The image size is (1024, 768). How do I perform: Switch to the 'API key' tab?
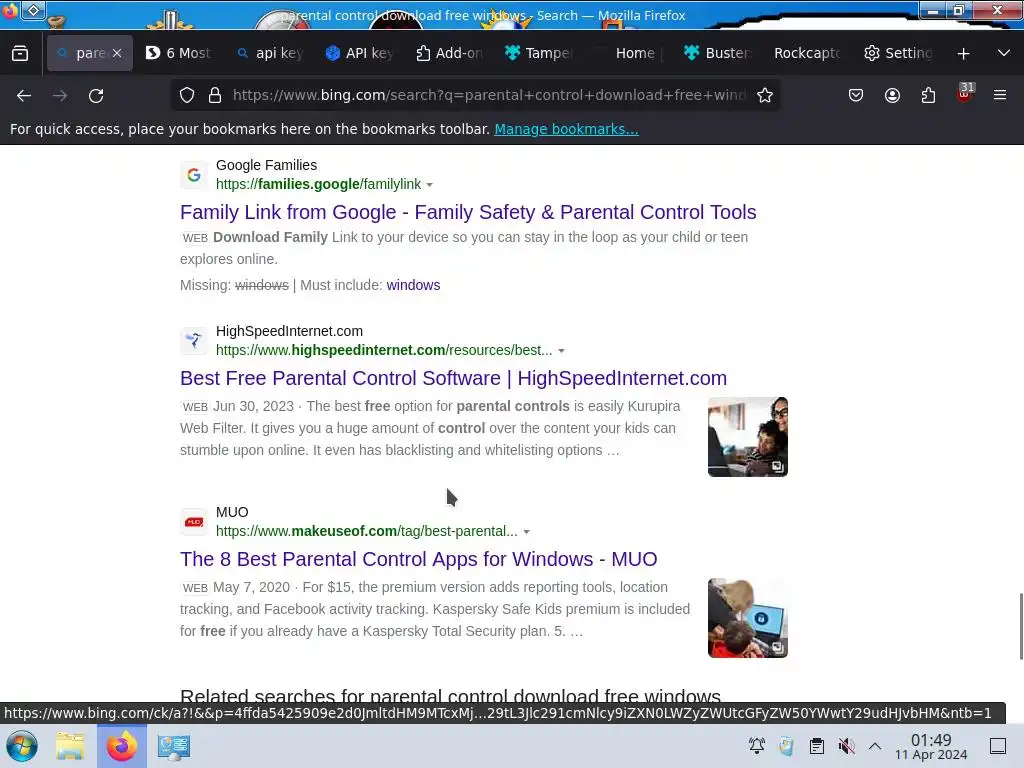pyautogui.click(x=359, y=53)
